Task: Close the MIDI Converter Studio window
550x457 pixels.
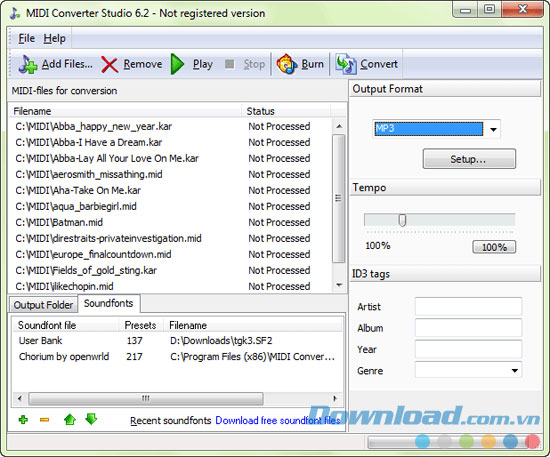Action: [x=523, y=9]
